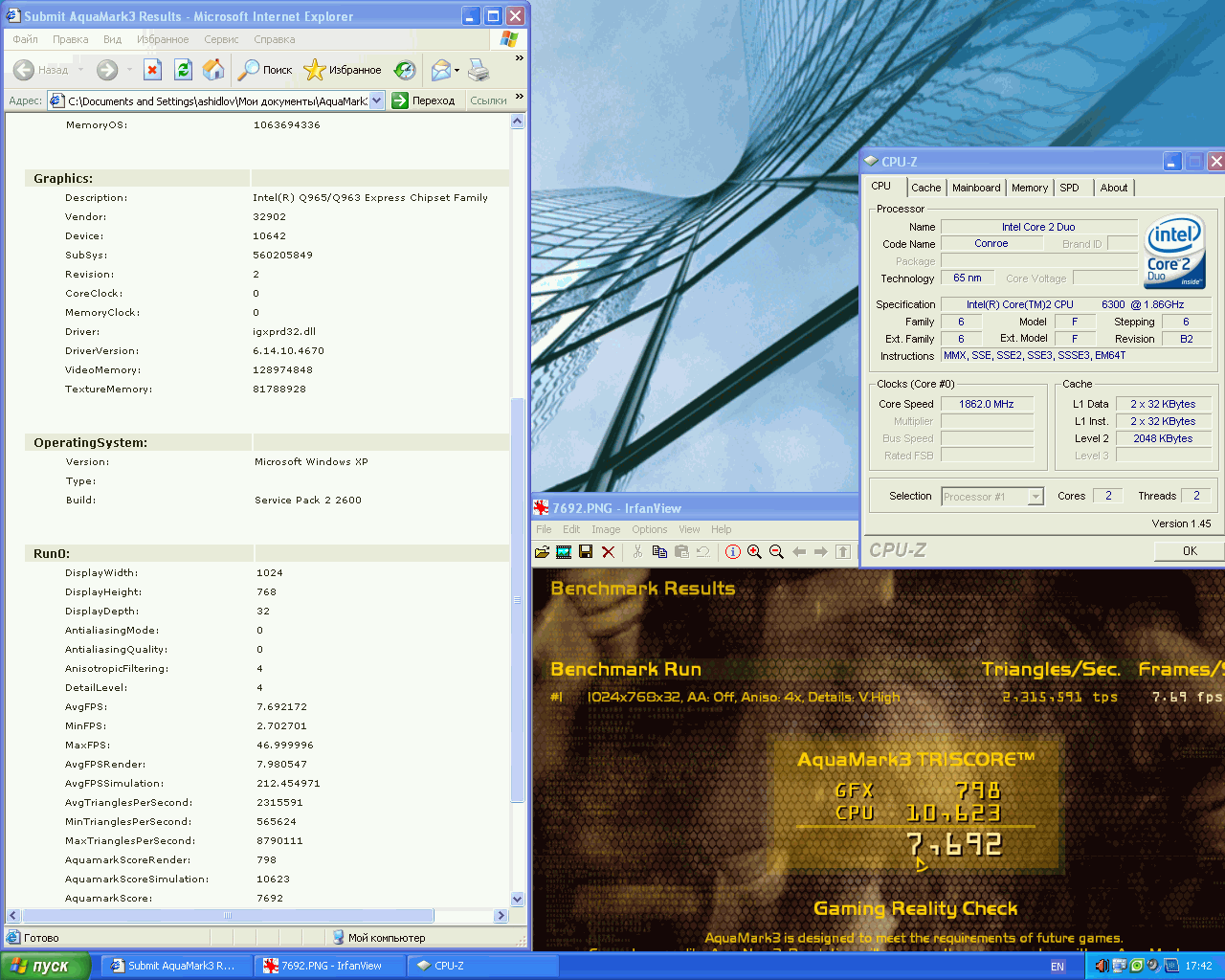The height and width of the screenshot is (980, 1225).
Task: Open the Правка menu in Internet Explorer
Action: pyautogui.click(x=71, y=39)
